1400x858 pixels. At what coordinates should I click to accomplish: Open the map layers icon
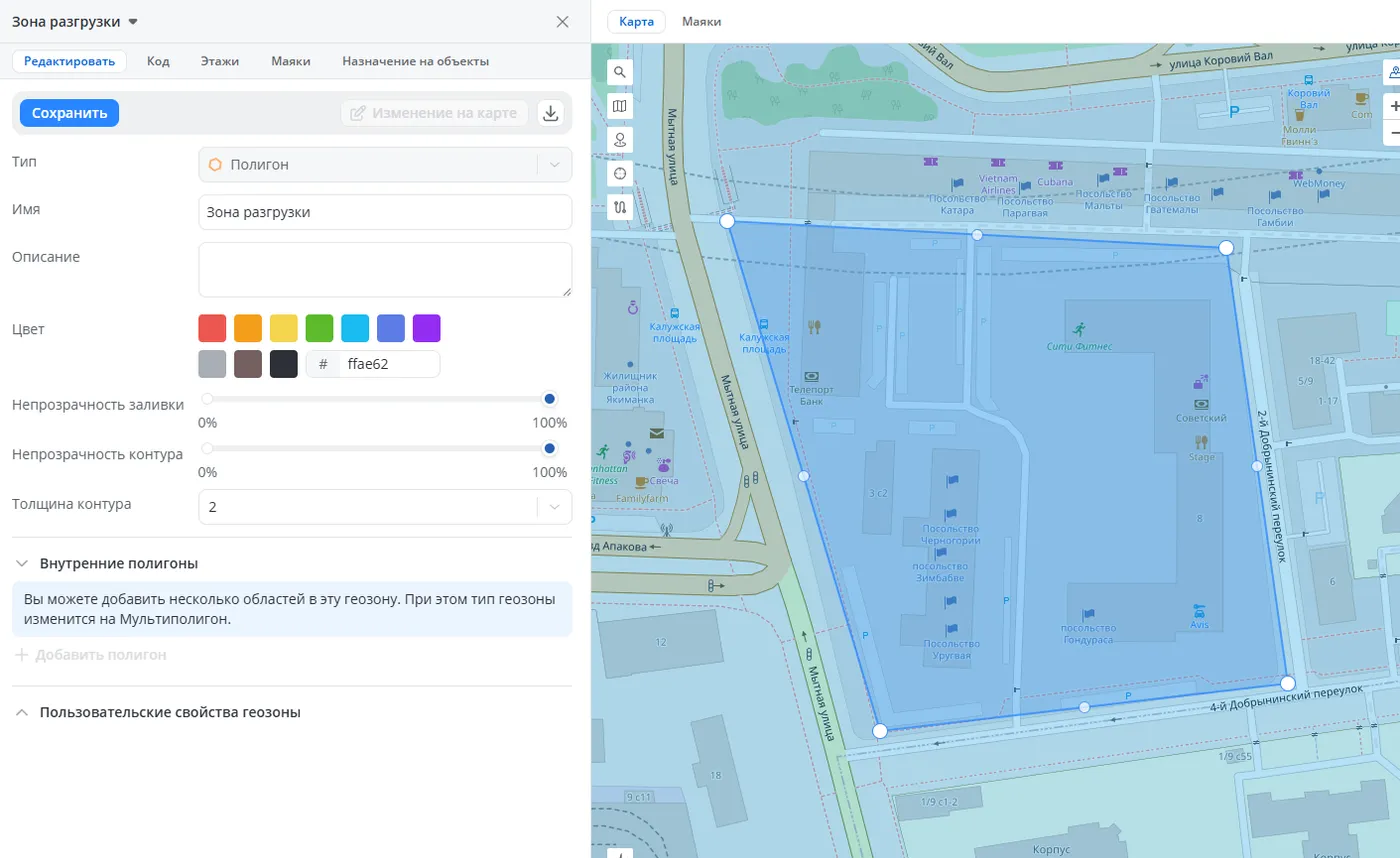620,106
